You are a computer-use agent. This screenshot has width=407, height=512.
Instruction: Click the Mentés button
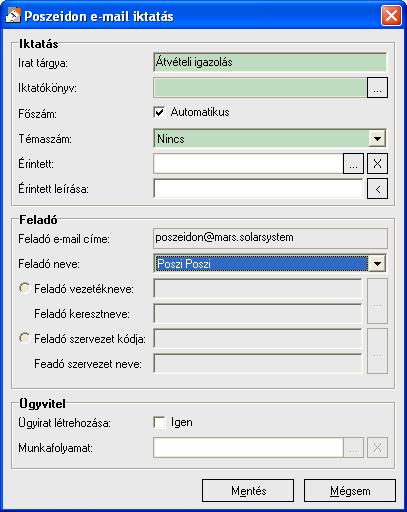[x=248, y=491]
